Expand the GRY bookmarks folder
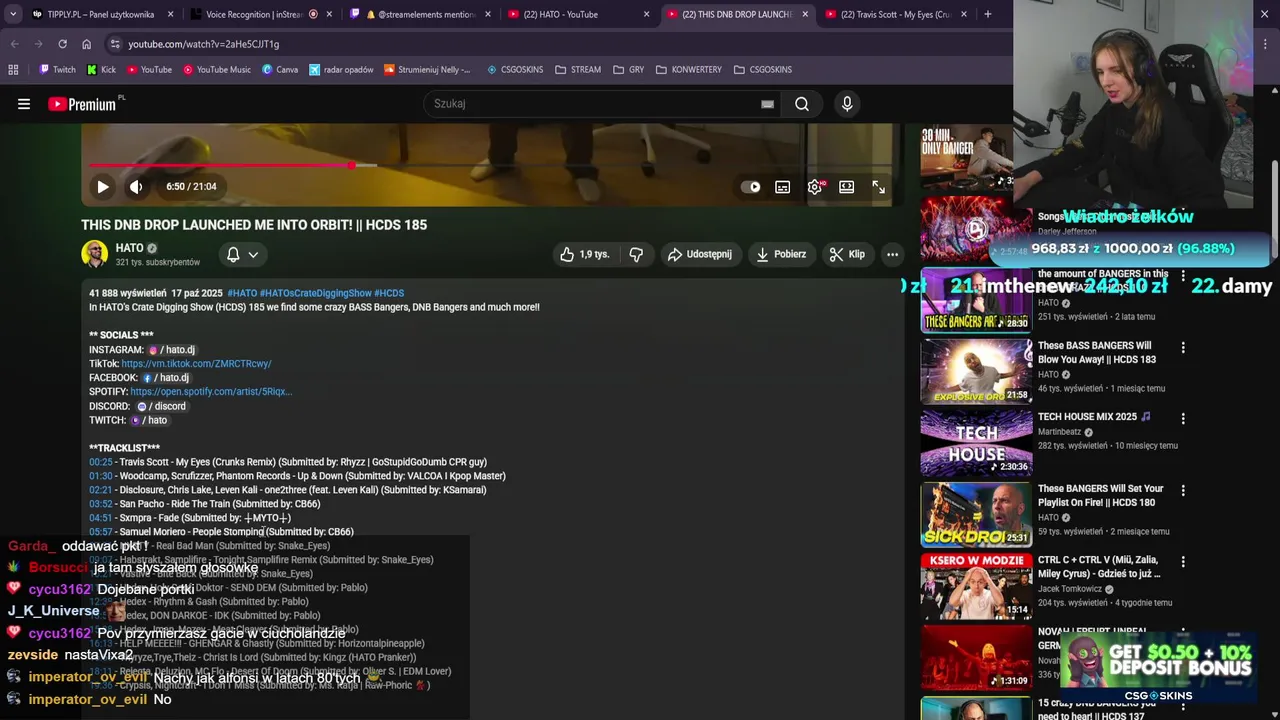The image size is (1280, 720). 628,70
